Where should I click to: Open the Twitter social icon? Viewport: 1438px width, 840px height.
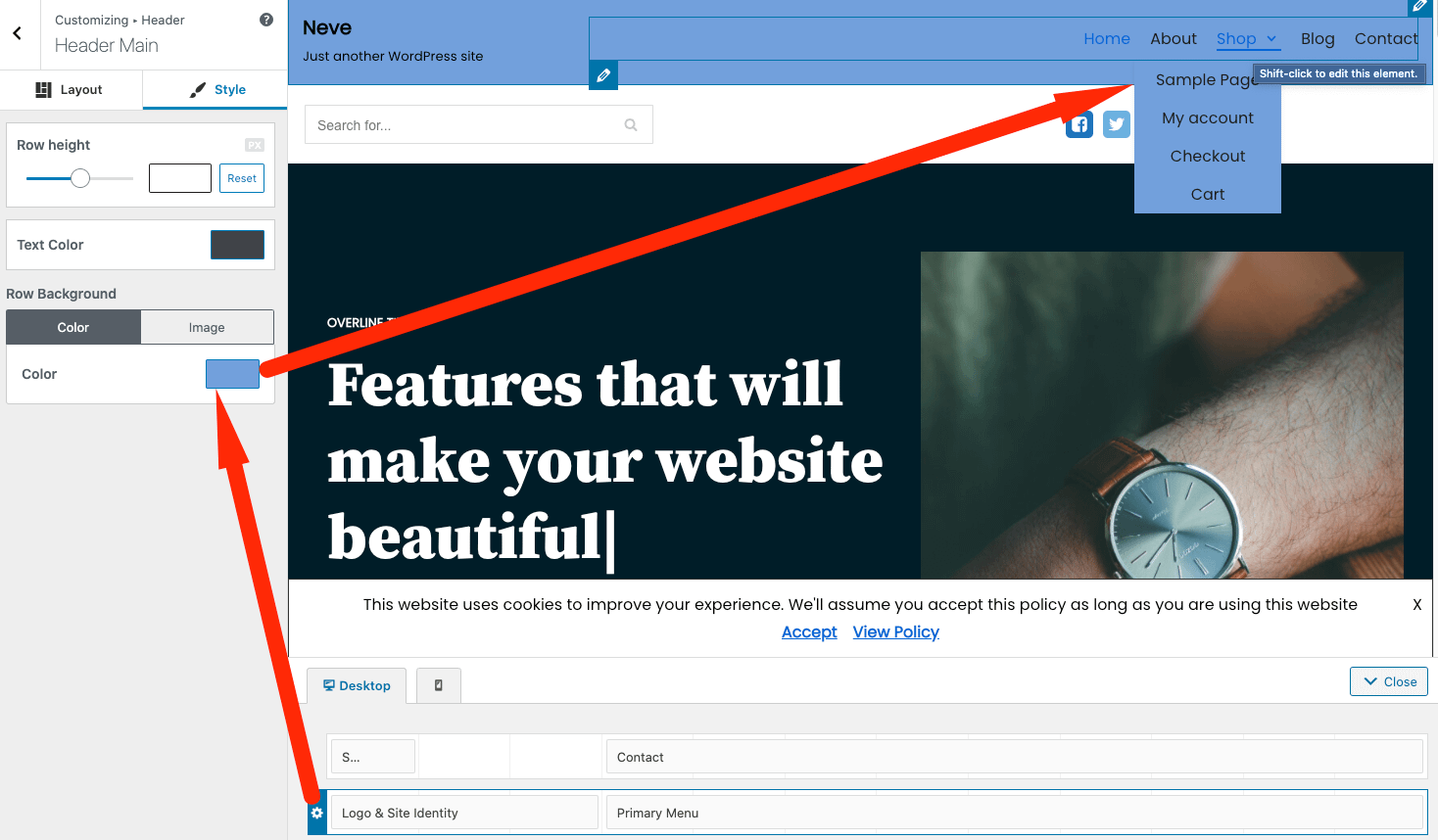click(x=1116, y=124)
